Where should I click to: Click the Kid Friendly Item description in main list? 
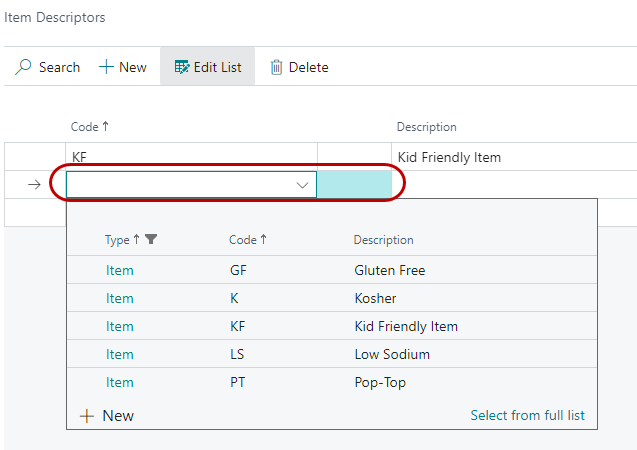449,157
